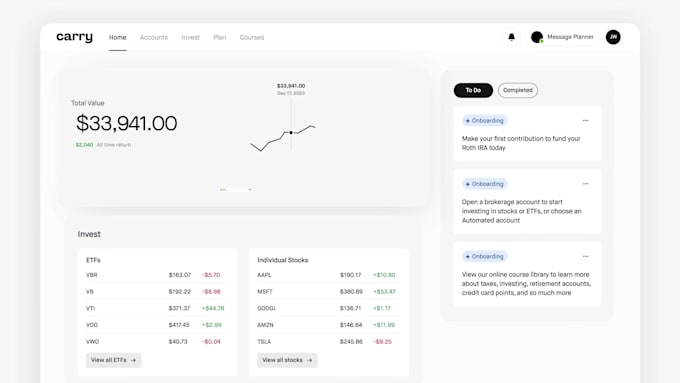Click the JW profile avatar
Image resolution: width=680 pixels, height=383 pixels.
point(613,37)
